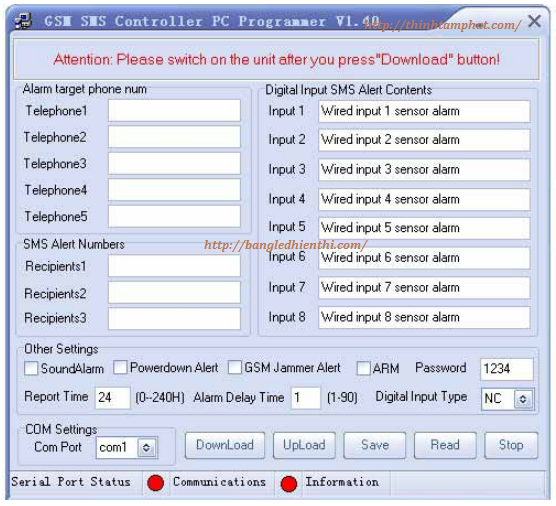Save the current configuration
This screenshot has width=556, height=506.
(375, 445)
